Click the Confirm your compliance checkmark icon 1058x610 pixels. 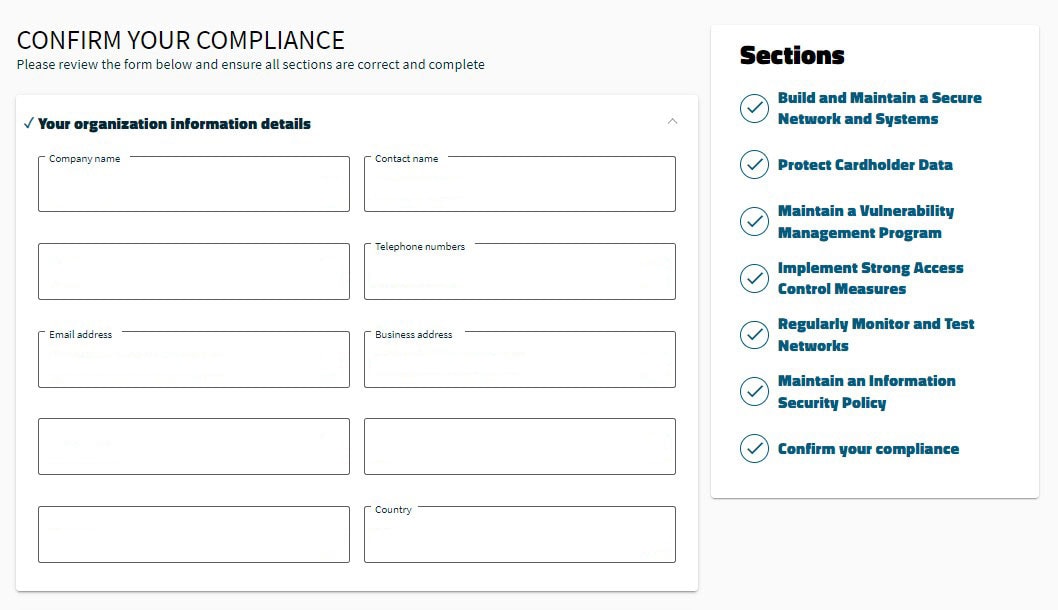point(755,449)
